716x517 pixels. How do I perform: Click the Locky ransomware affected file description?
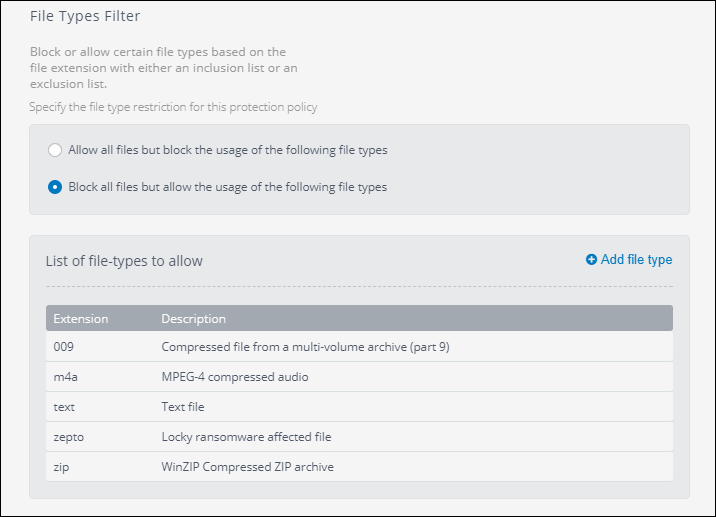click(246, 437)
